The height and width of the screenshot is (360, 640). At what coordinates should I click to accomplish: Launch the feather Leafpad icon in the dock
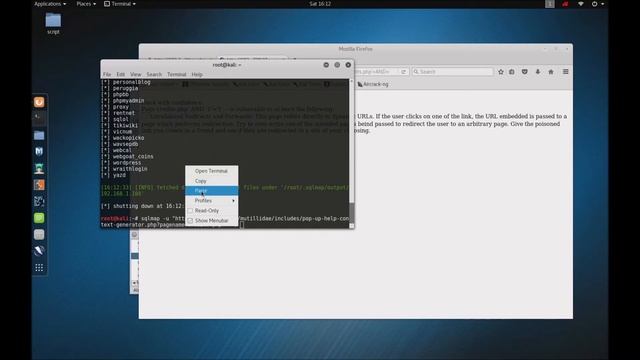coord(39,251)
